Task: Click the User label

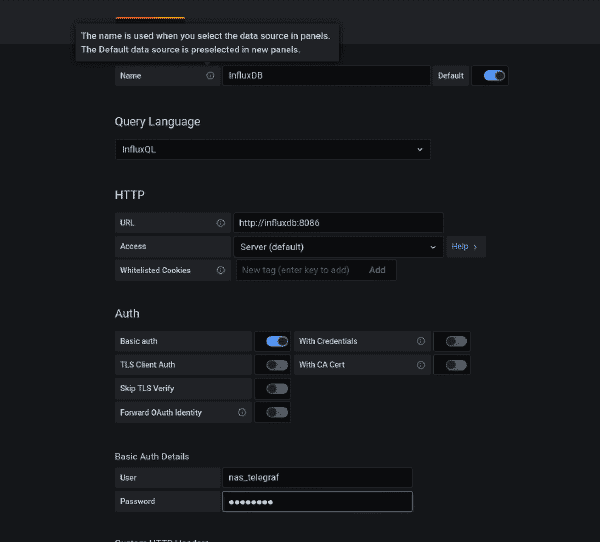Action: [128, 477]
